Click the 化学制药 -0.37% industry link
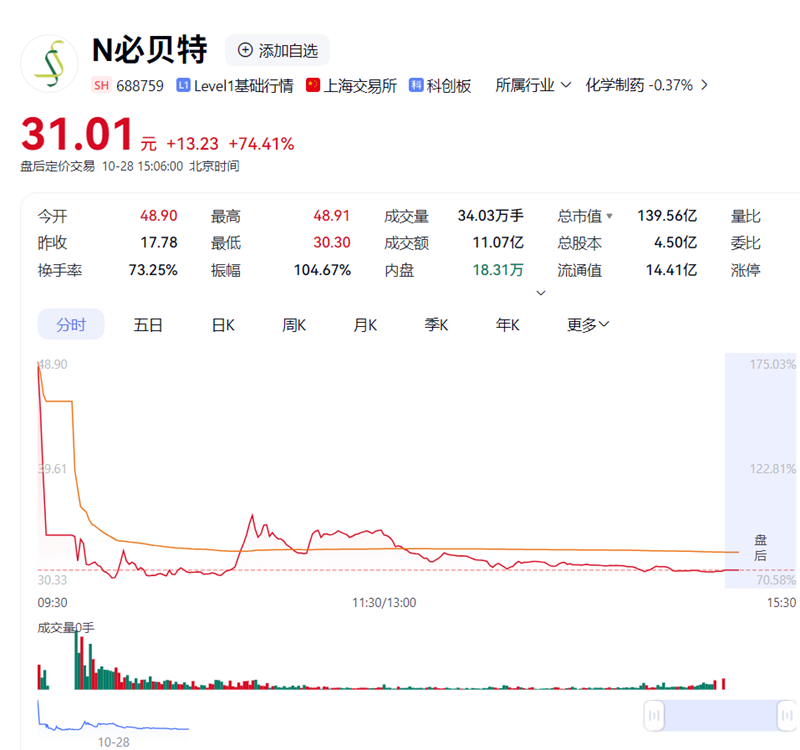This screenshot has height=750, width=800. click(638, 86)
